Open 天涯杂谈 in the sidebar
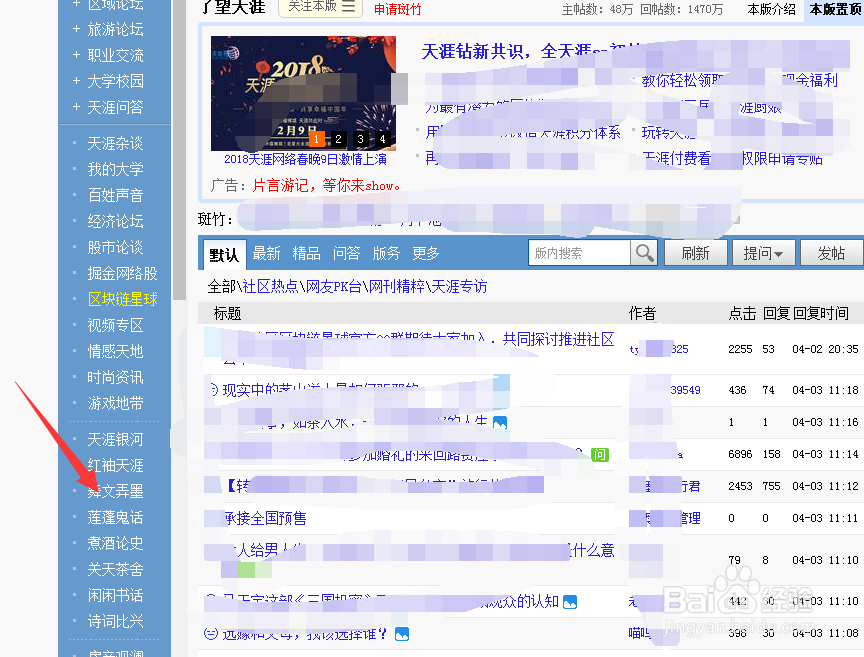The width and height of the screenshot is (864, 657). pos(115,144)
